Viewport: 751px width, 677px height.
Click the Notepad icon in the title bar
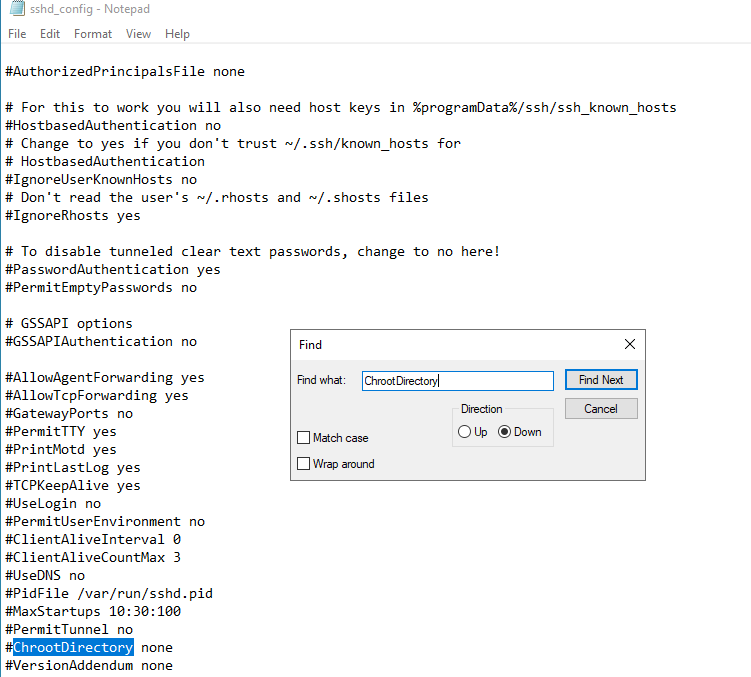tap(17, 8)
